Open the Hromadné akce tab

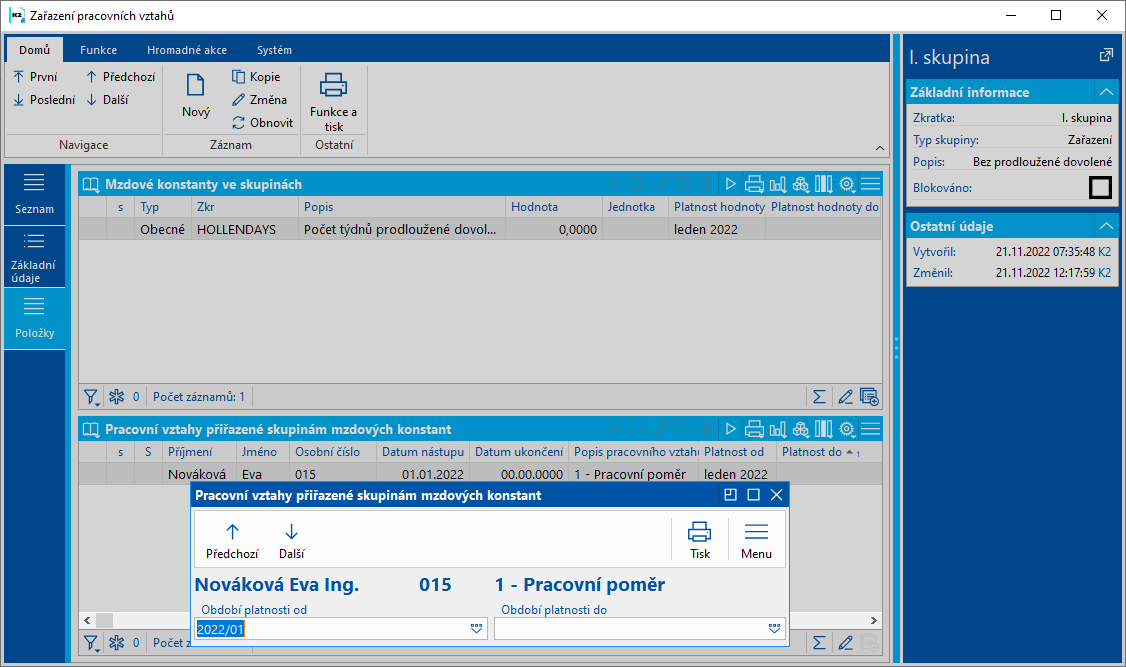pos(187,50)
